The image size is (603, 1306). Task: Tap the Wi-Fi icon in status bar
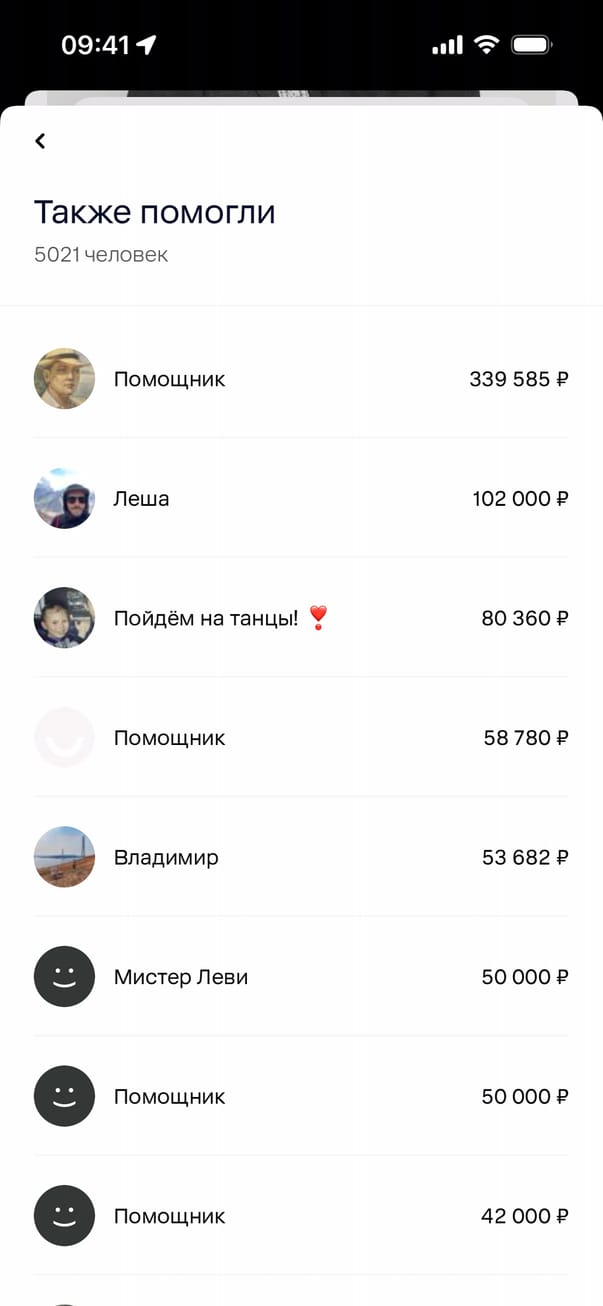click(487, 45)
